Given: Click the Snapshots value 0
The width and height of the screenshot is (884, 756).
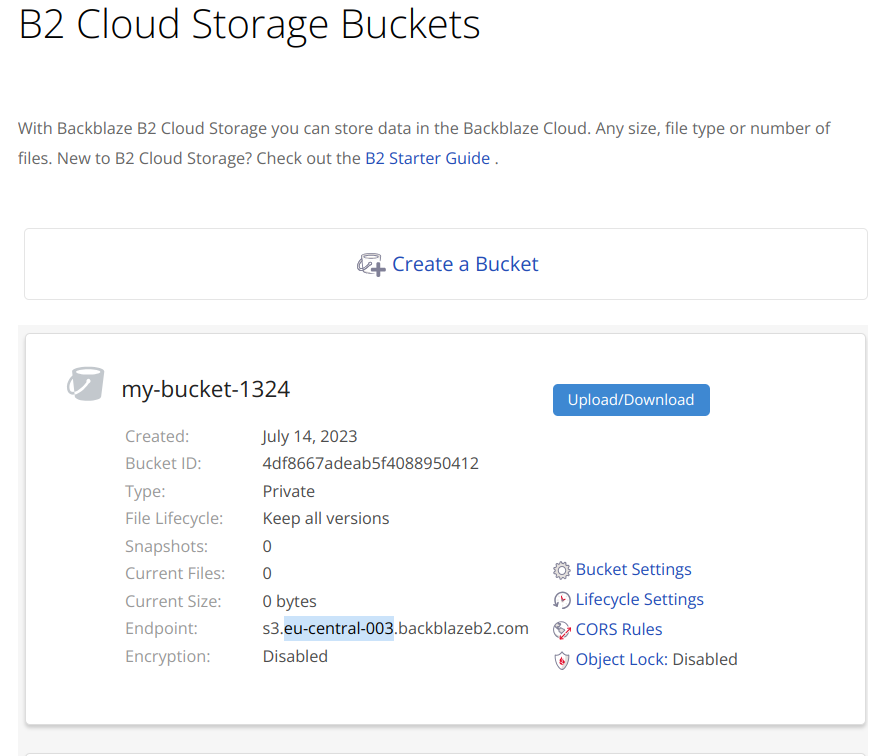Looking at the screenshot, I should coord(267,546).
